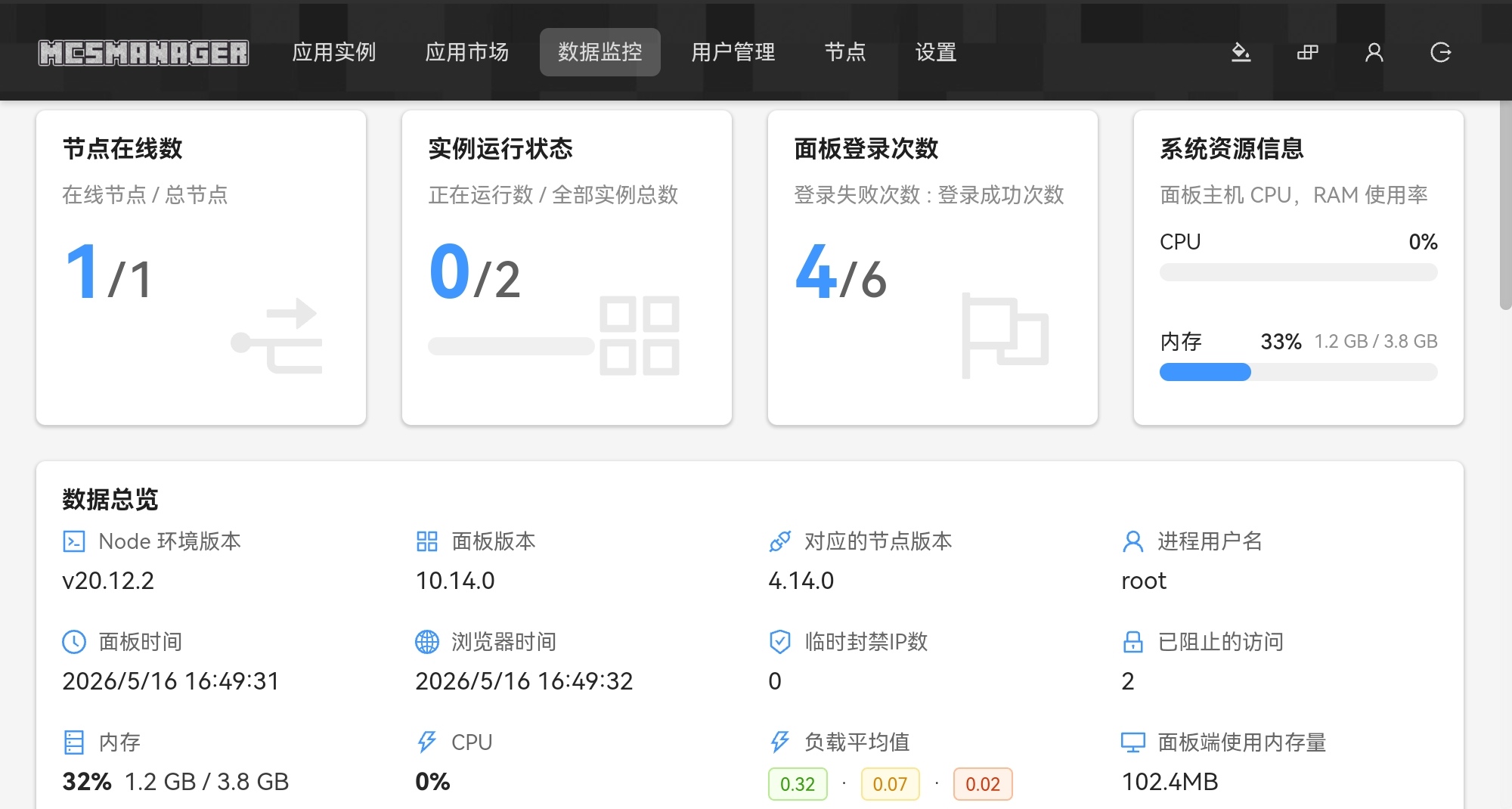The image size is (1512, 809).
Task: Select the 数据监控 tab
Action: [x=600, y=52]
